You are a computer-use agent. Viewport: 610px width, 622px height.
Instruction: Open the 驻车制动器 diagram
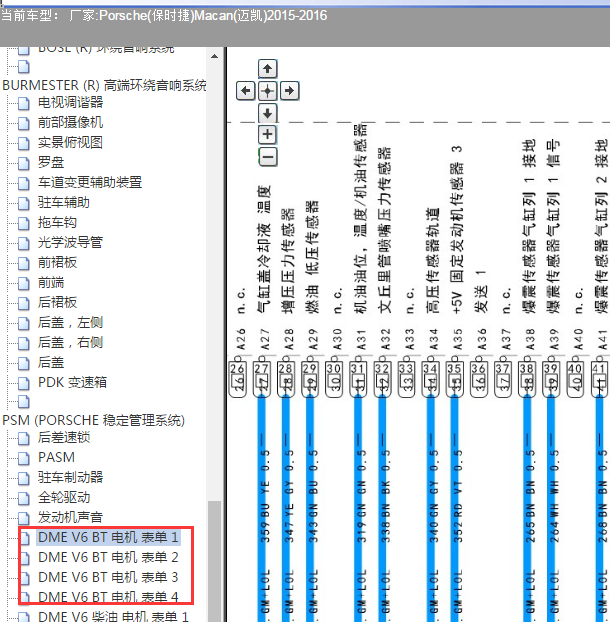[70, 477]
